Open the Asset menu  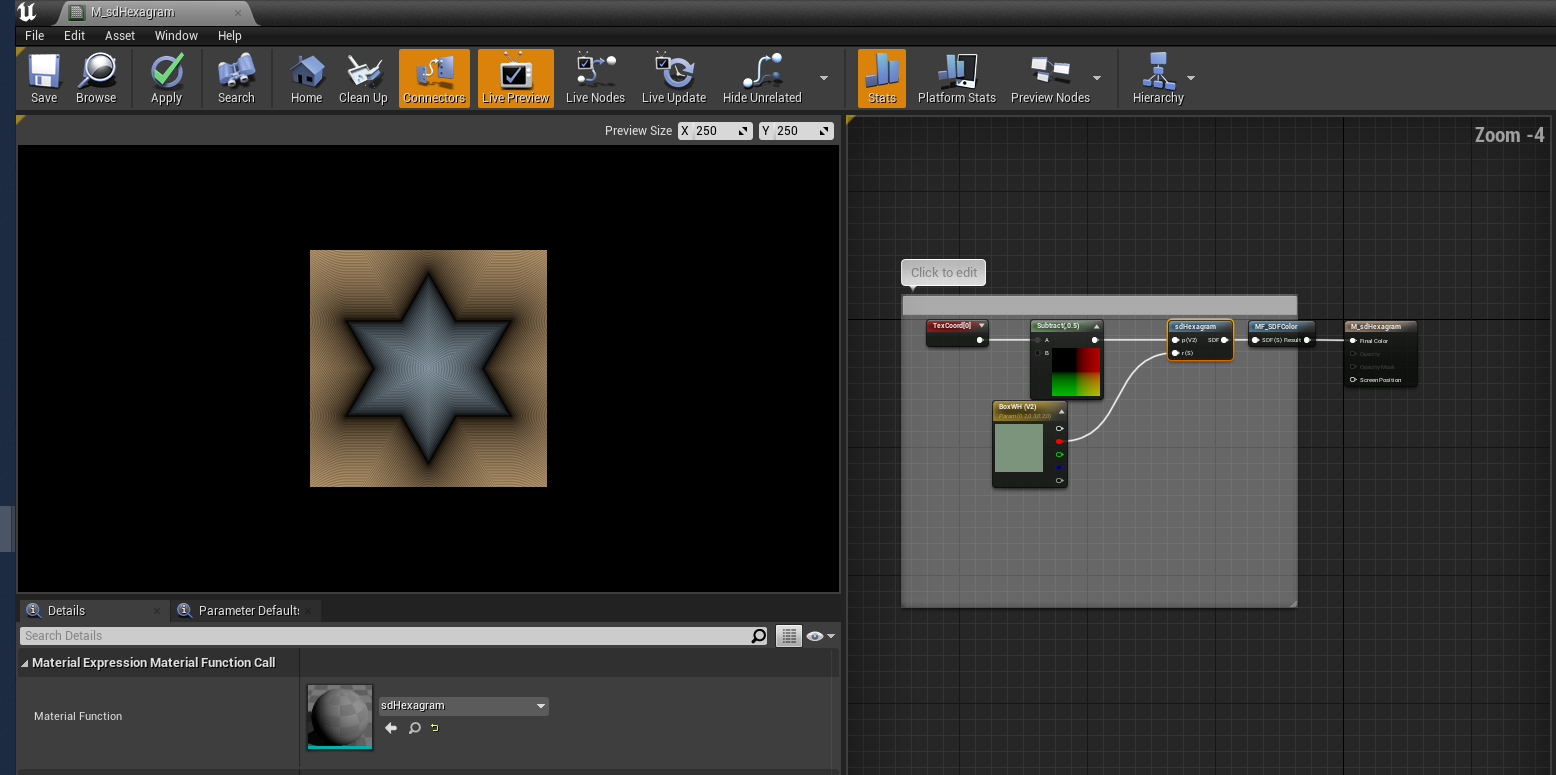pyautogui.click(x=120, y=35)
